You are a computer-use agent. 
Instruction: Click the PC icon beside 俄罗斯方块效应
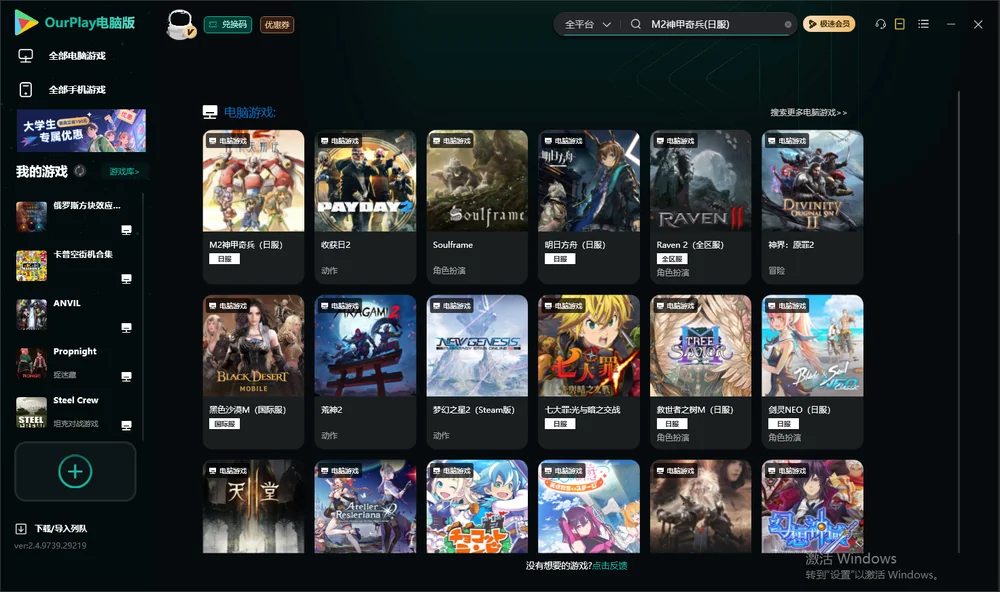point(126,230)
